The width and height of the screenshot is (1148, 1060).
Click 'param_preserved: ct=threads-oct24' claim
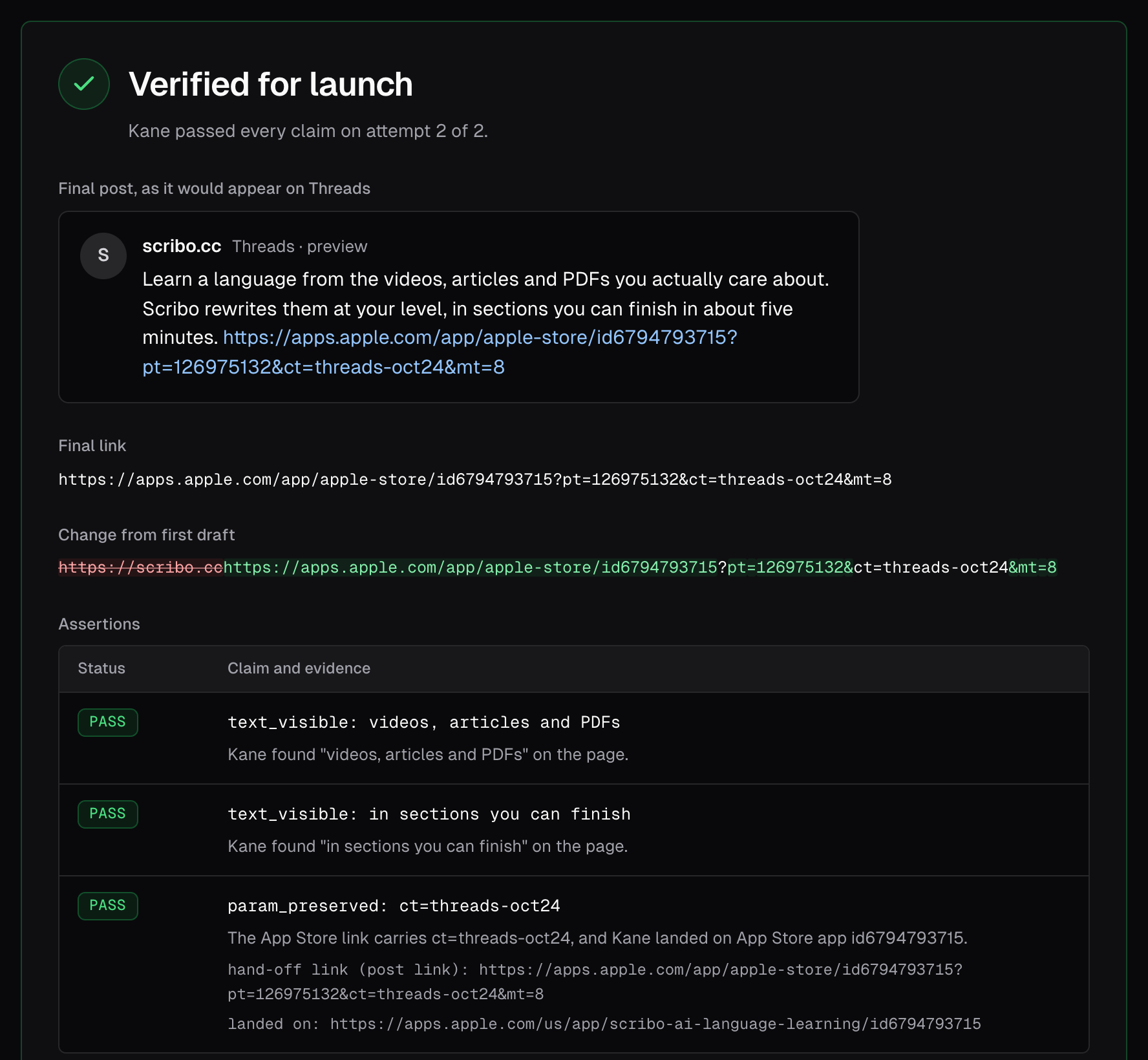[x=394, y=906]
